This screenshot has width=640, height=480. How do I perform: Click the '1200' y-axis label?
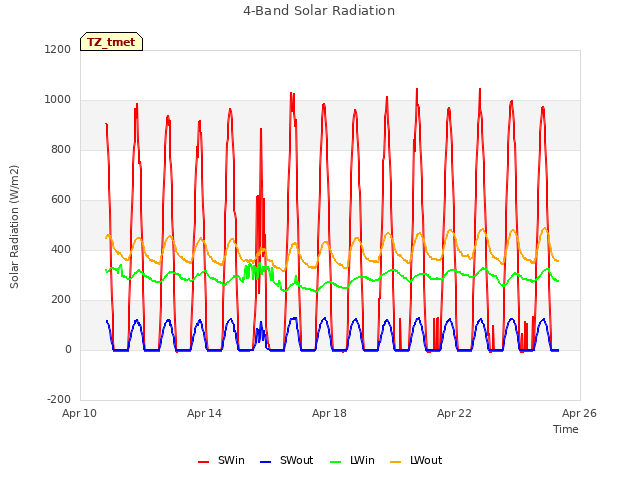(x=58, y=49)
